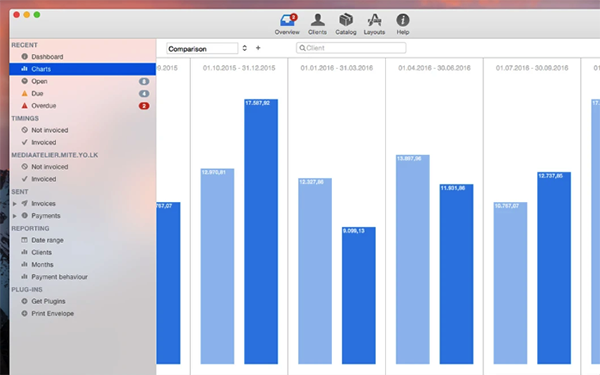600x375 pixels.
Task: Click the RECENT section header
Action: 24,45
